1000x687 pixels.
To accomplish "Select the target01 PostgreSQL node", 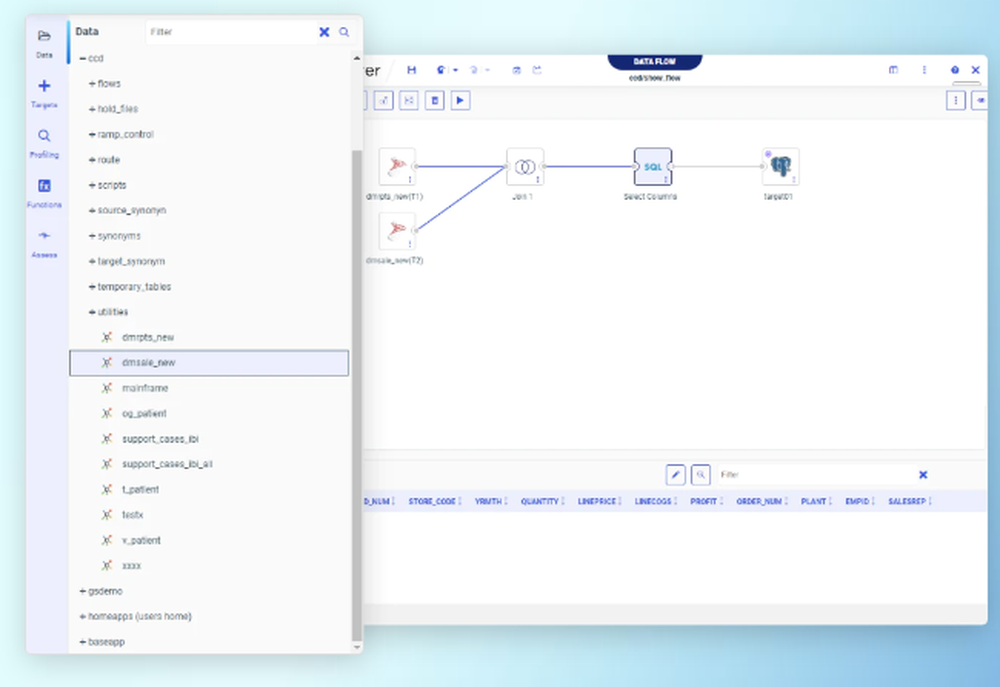I will pos(781,166).
